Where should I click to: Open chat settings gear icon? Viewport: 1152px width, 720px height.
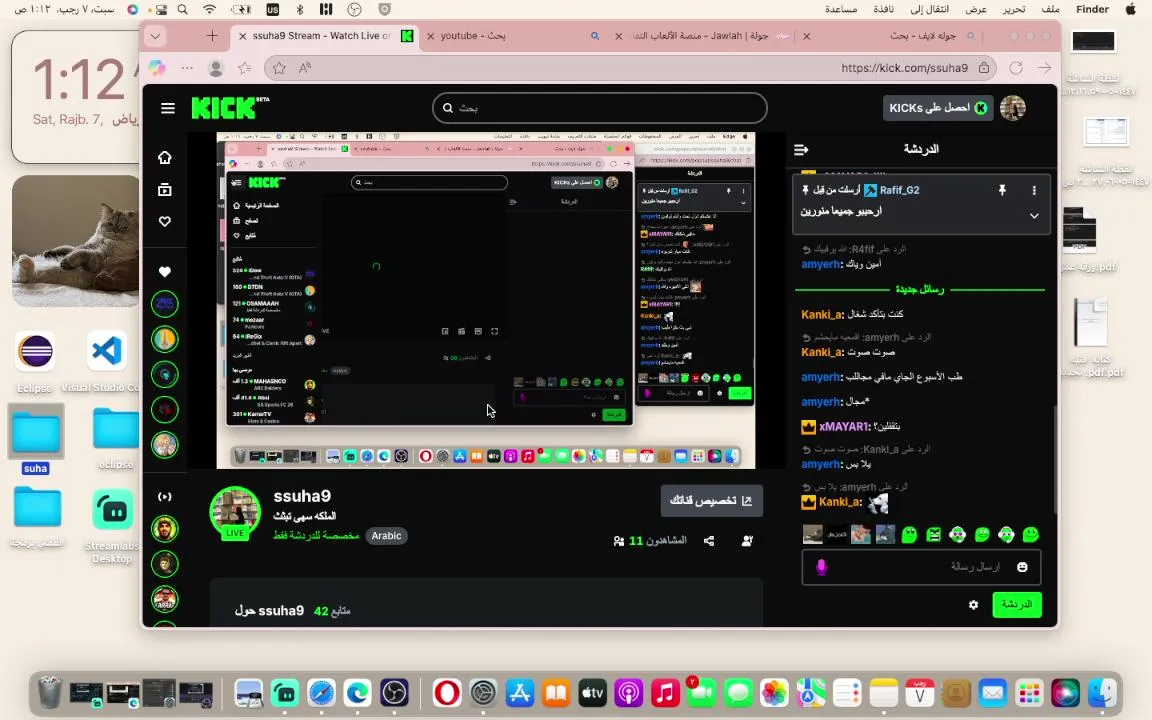[x=973, y=605]
